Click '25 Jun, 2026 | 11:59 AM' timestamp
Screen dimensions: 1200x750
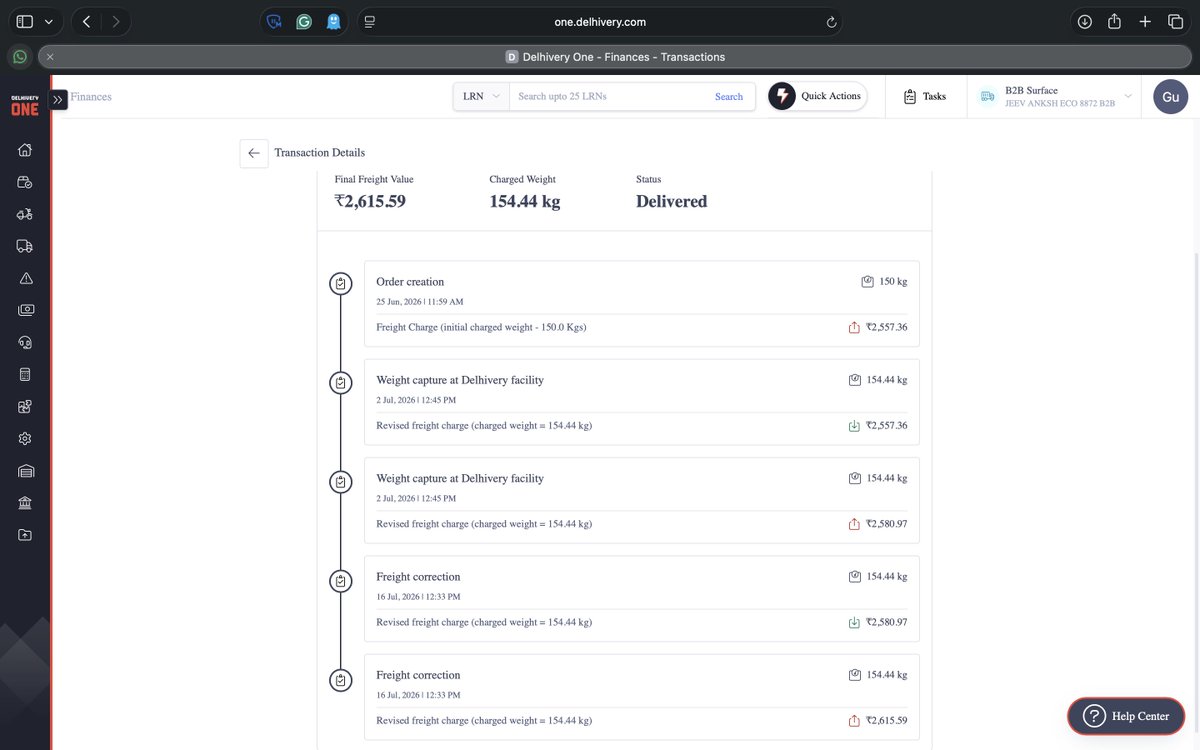[420, 301]
